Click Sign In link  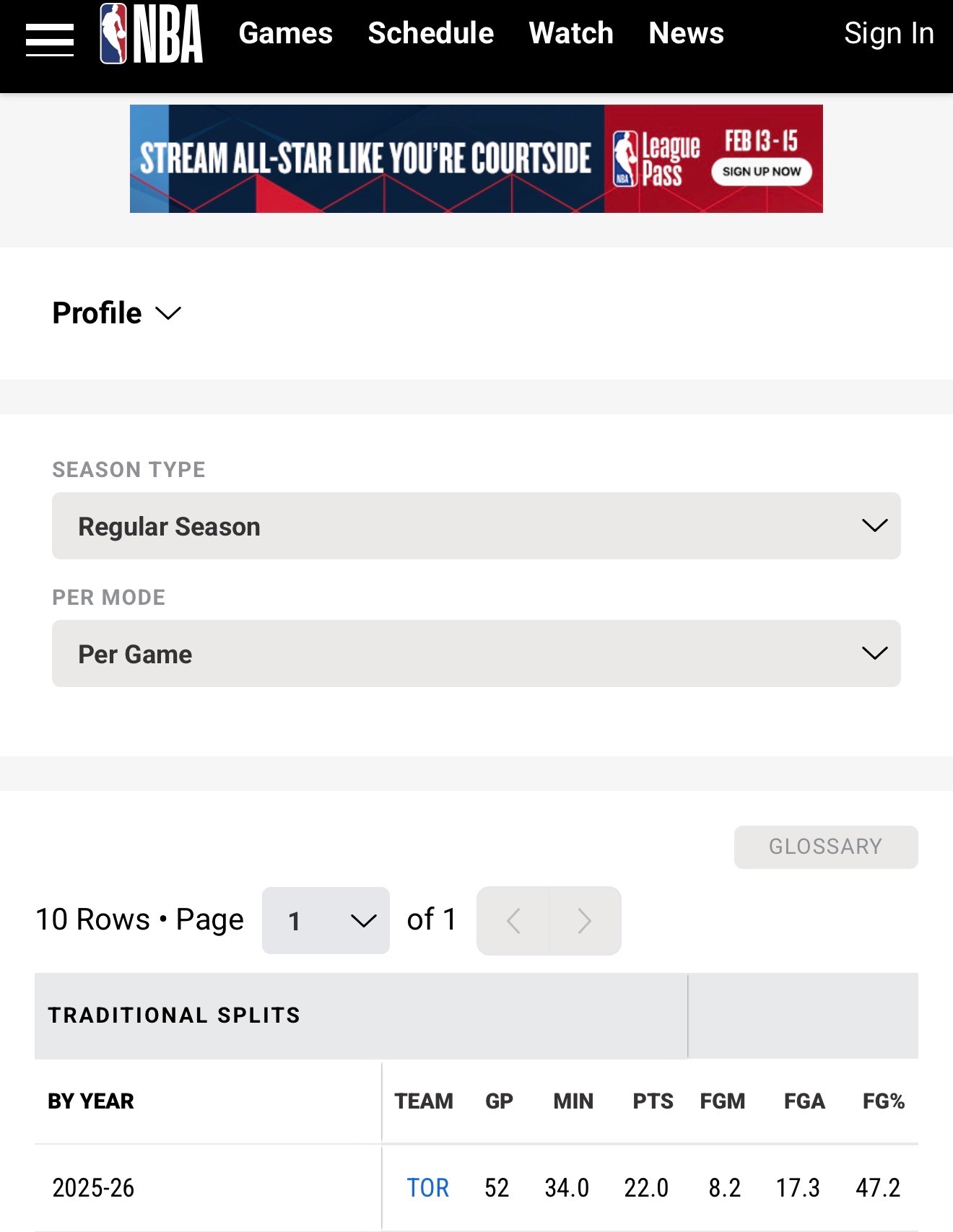(x=889, y=33)
